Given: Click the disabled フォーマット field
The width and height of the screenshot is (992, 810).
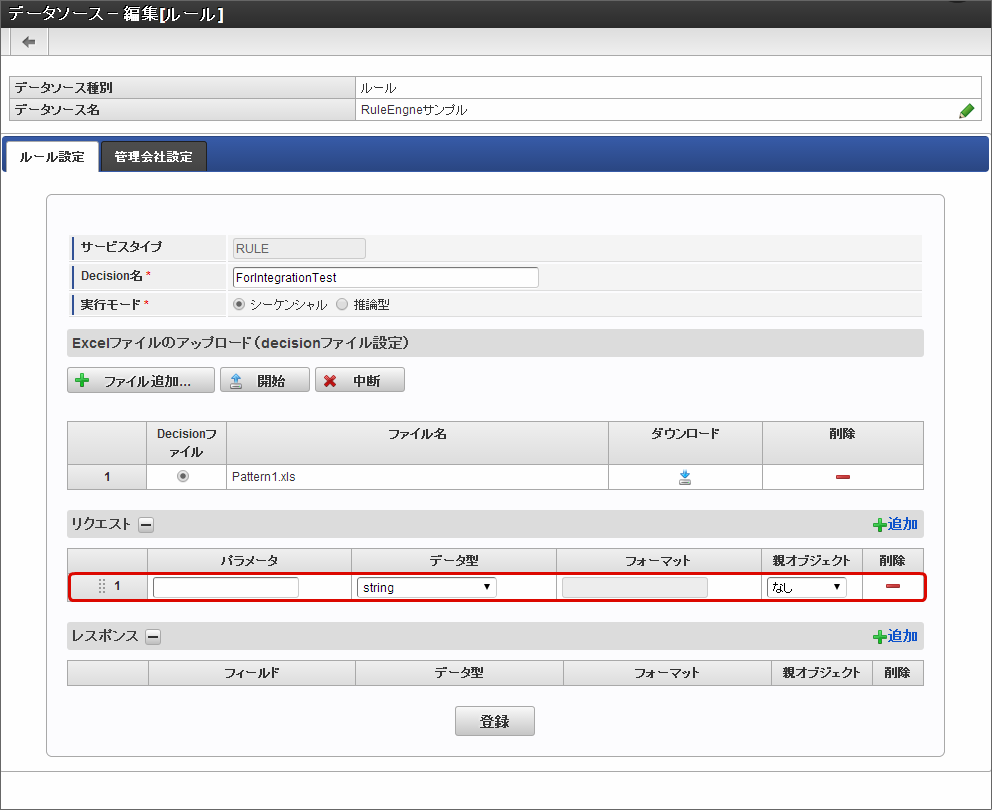Looking at the screenshot, I should pyautogui.click(x=635, y=587).
